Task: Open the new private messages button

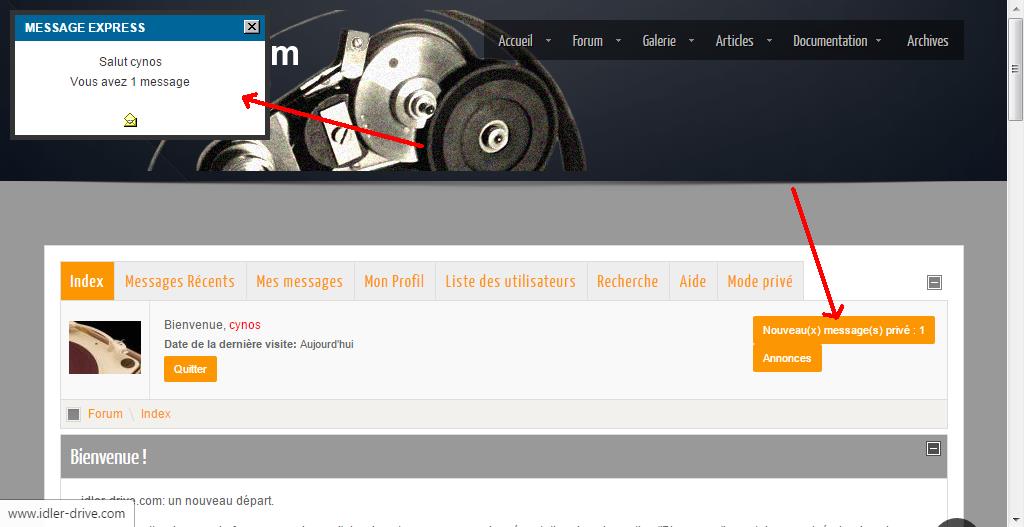Action: [x=843, y=330]
